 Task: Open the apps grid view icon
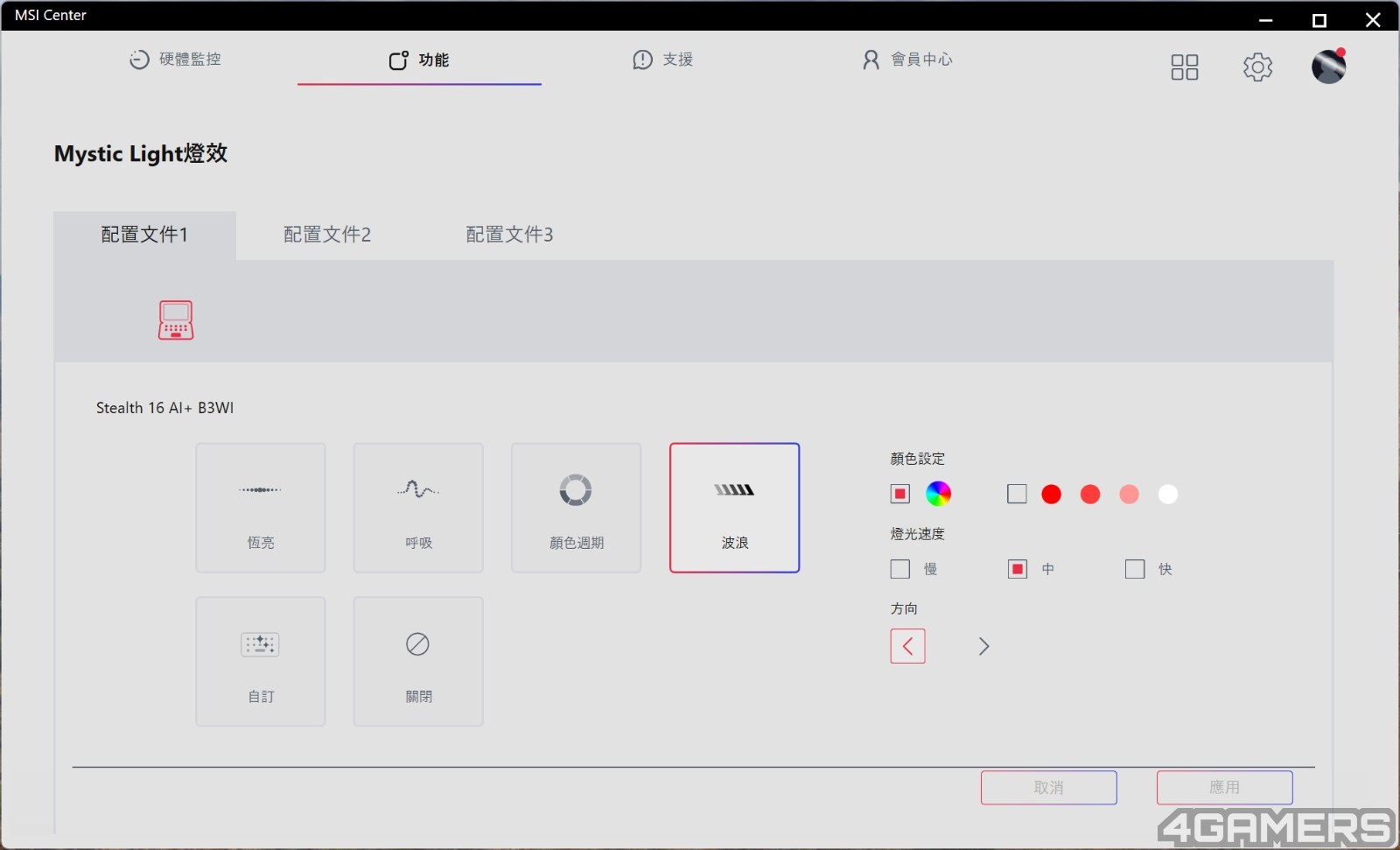1185,67
